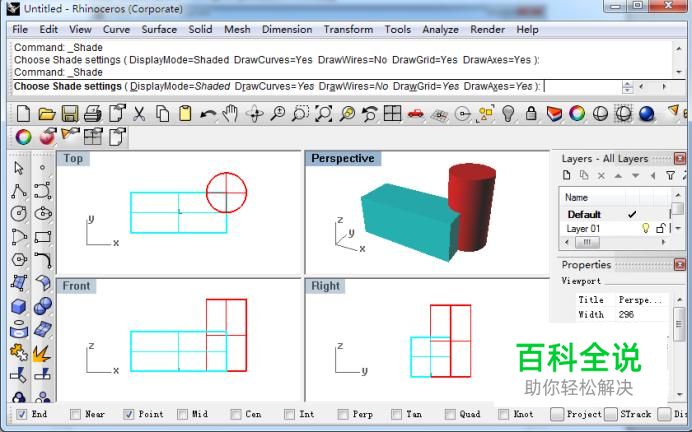
Task: Activate the Front viewport title
Action: click(x=76, y=286)
